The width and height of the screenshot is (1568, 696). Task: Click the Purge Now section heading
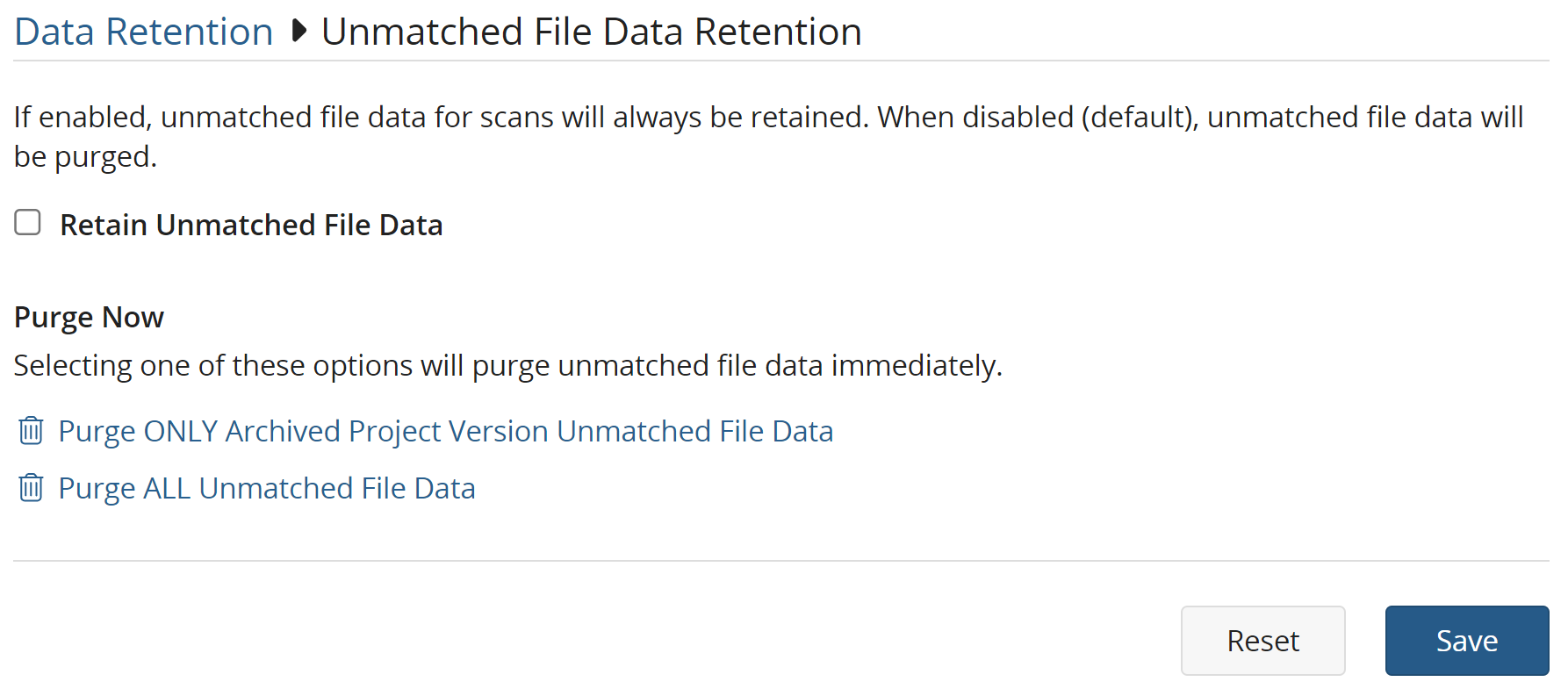89,317
